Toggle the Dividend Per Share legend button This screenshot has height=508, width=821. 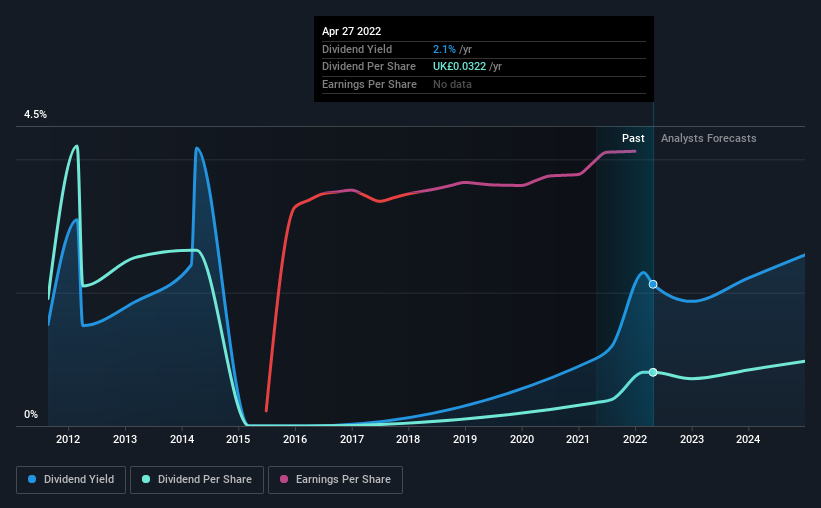197,479
